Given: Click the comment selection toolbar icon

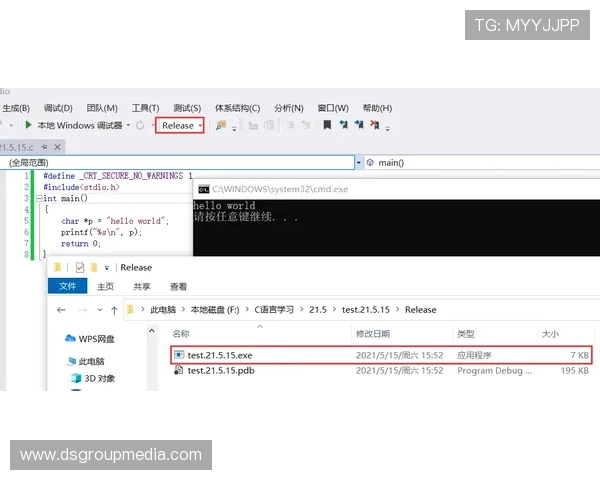Looking at the screenshot, I should click(290, 125).
